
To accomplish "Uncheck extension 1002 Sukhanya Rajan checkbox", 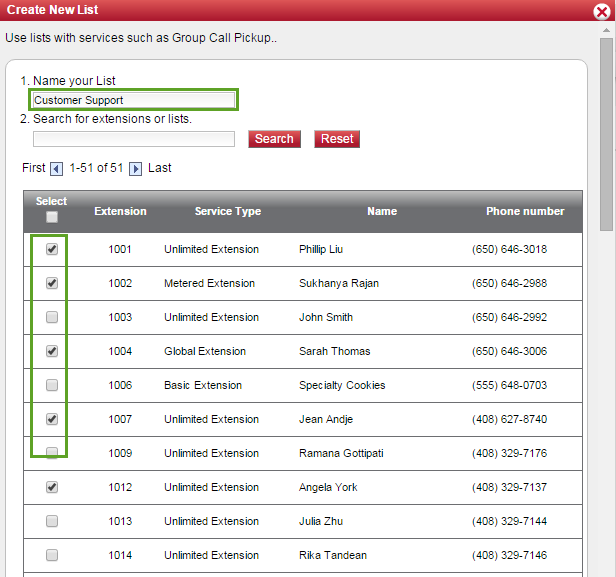I will (52, 283).
